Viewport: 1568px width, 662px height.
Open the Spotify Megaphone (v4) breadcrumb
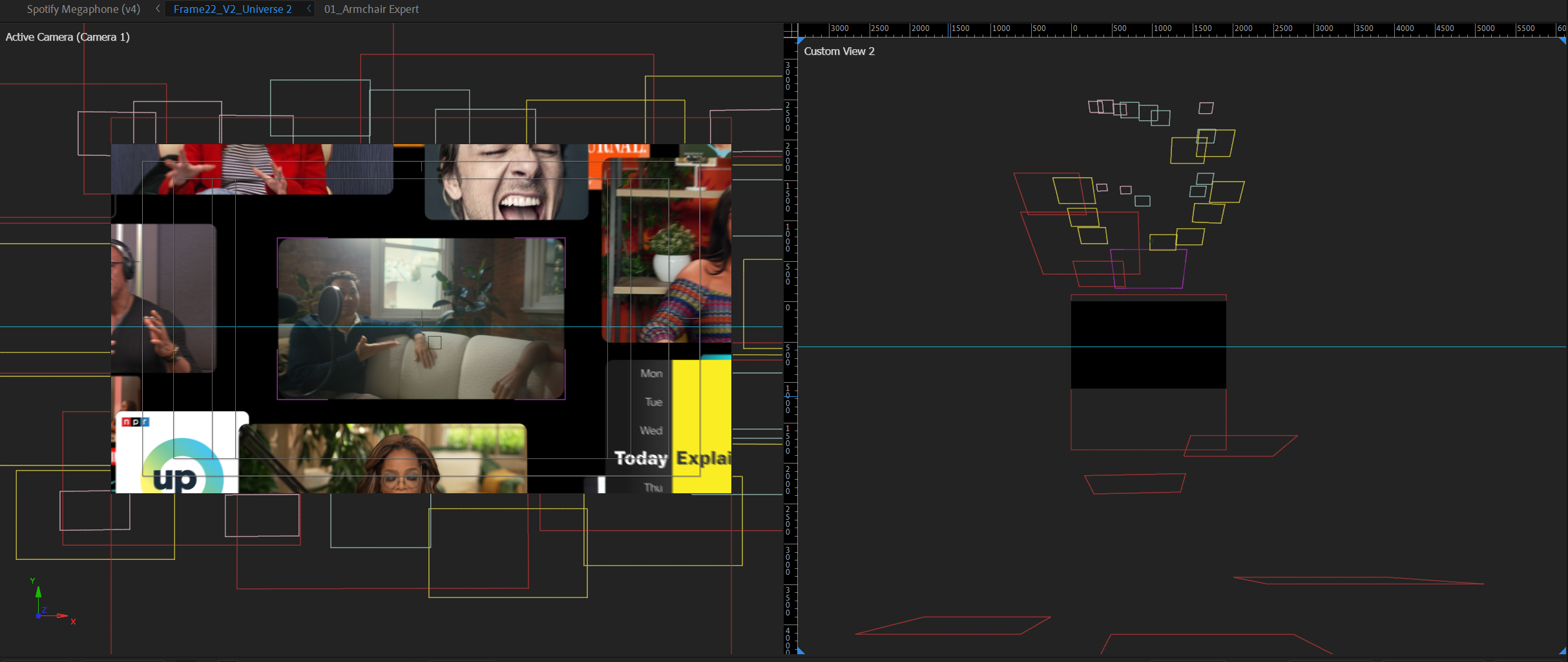pos(83,9)
